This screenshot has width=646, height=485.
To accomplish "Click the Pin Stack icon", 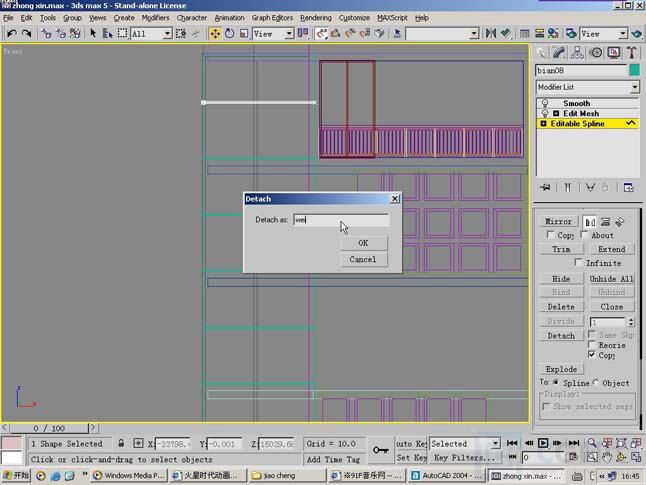I will click(x=545, y=187).
